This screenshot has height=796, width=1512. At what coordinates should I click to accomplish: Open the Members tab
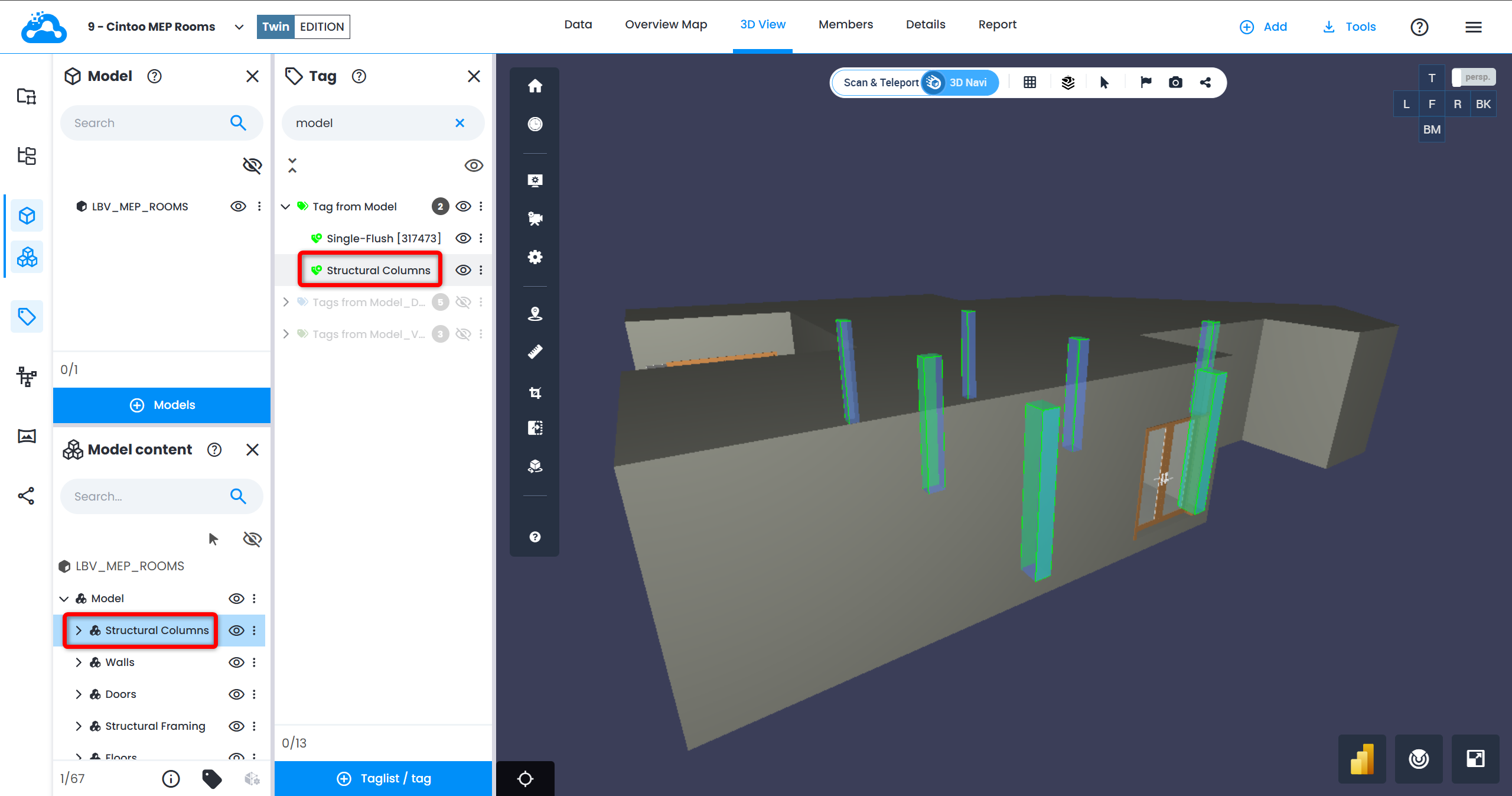(x=845, y=25)
